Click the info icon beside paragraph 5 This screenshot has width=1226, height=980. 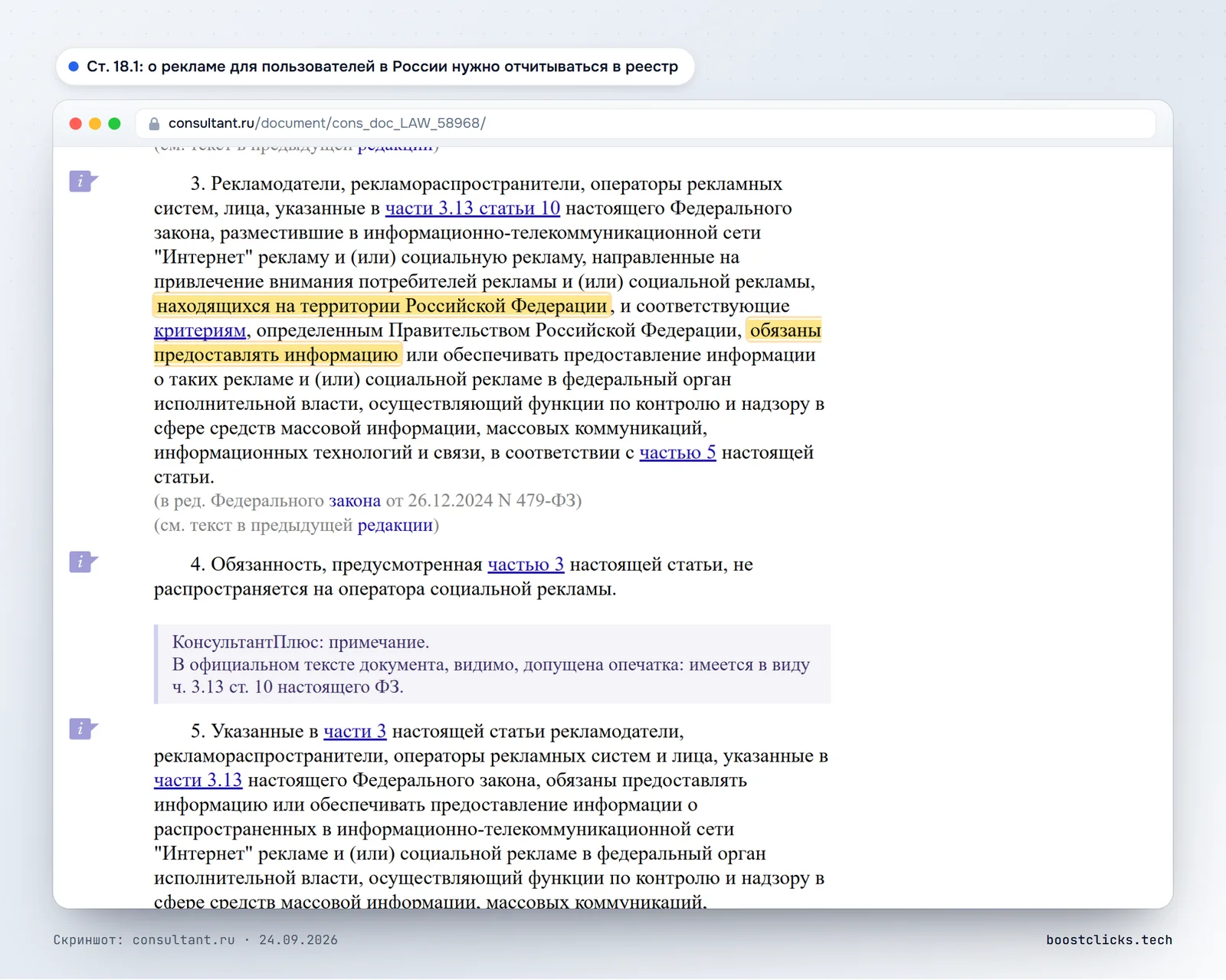coord(83,729)
